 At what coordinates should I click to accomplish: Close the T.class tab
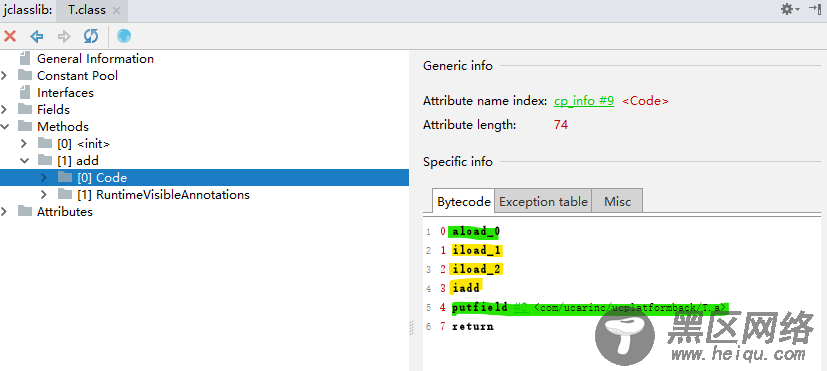click(x=117, y=10)
